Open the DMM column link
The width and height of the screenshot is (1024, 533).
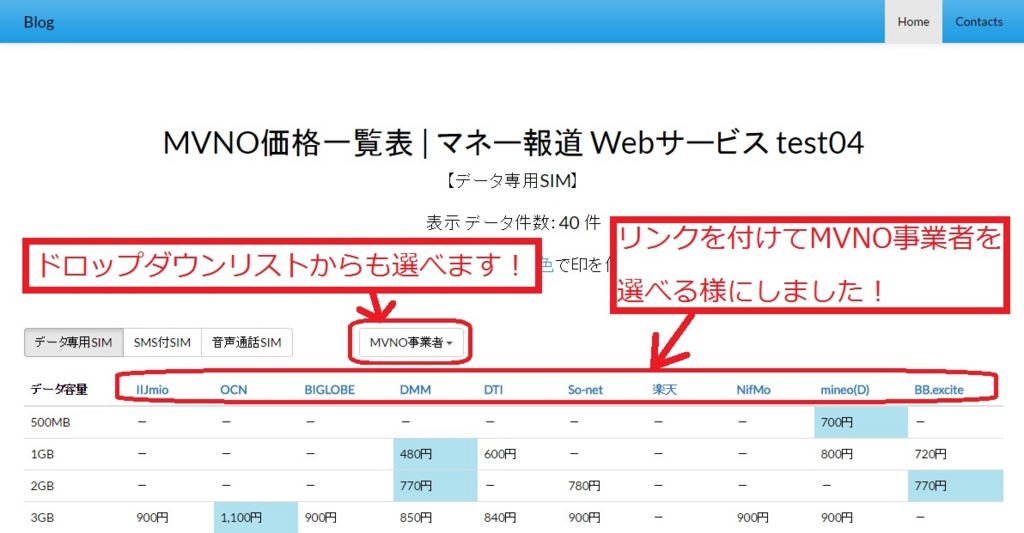pos(415,389)
